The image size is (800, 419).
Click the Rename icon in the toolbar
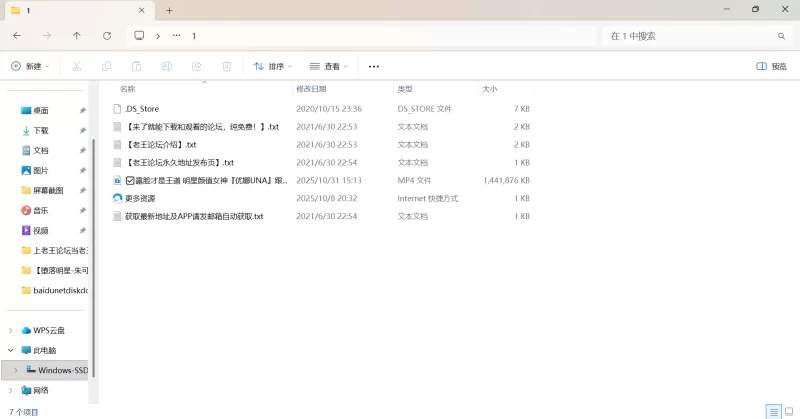(167, 66)
